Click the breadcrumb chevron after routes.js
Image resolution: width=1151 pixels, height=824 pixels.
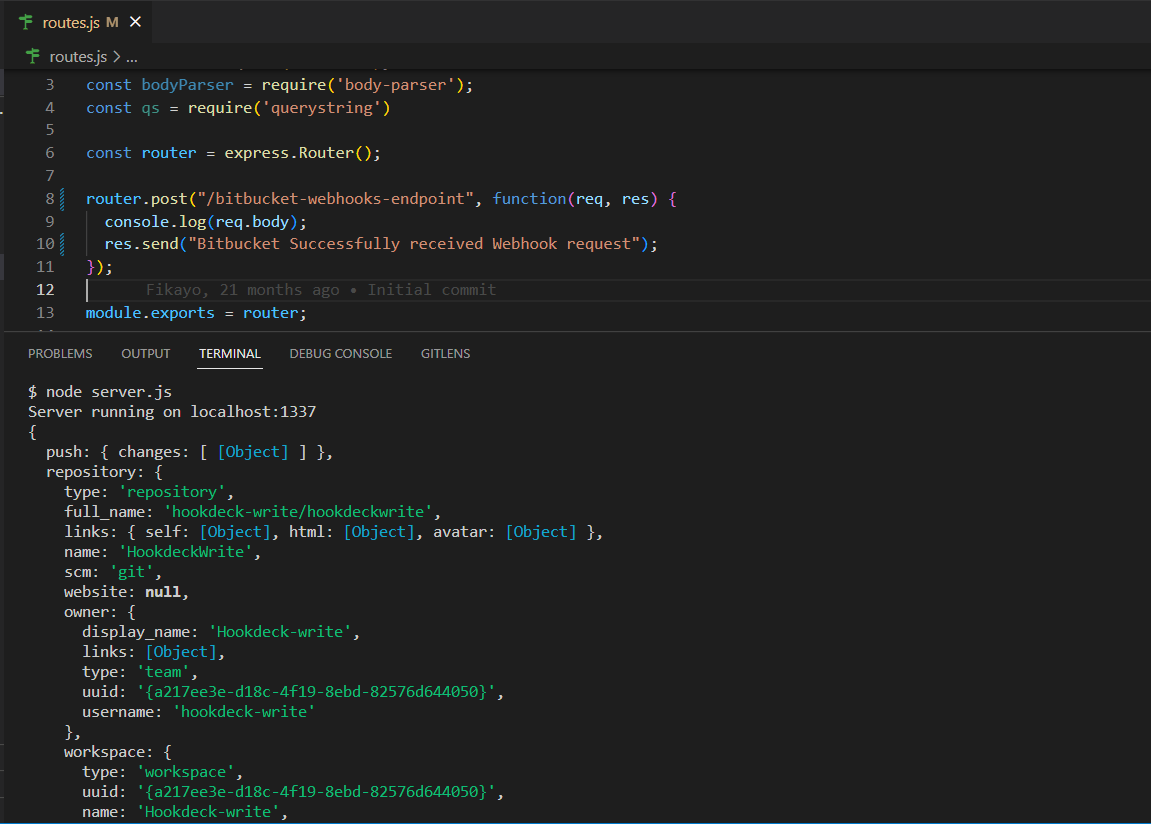pos(114,57)
